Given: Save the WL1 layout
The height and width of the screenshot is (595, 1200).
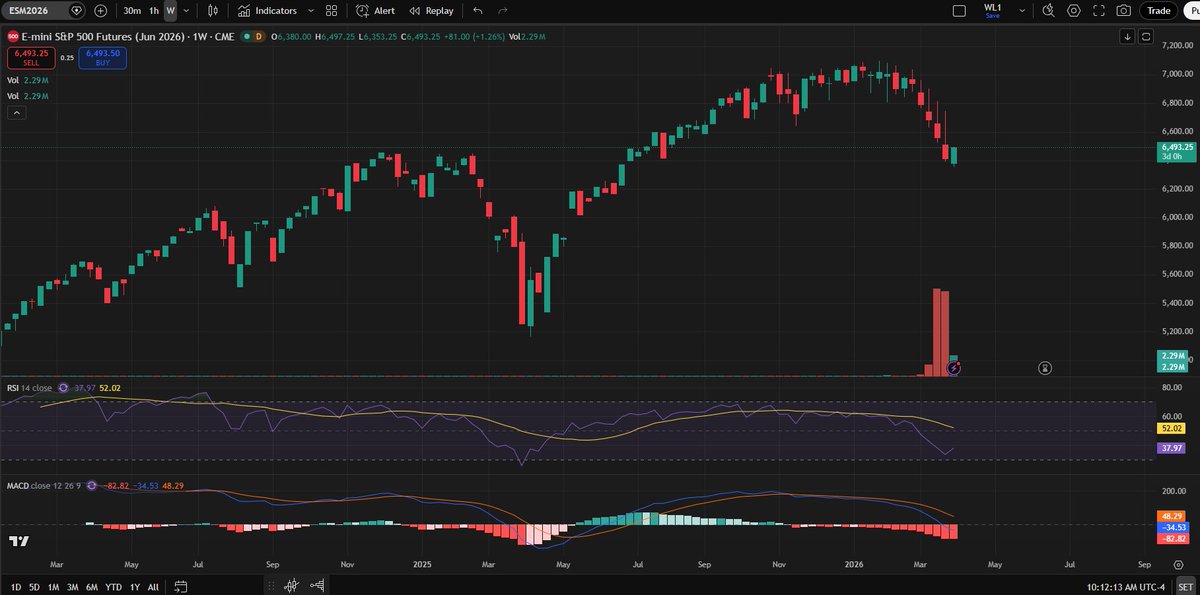Looking at the screenshot, I should pos(992,16).
